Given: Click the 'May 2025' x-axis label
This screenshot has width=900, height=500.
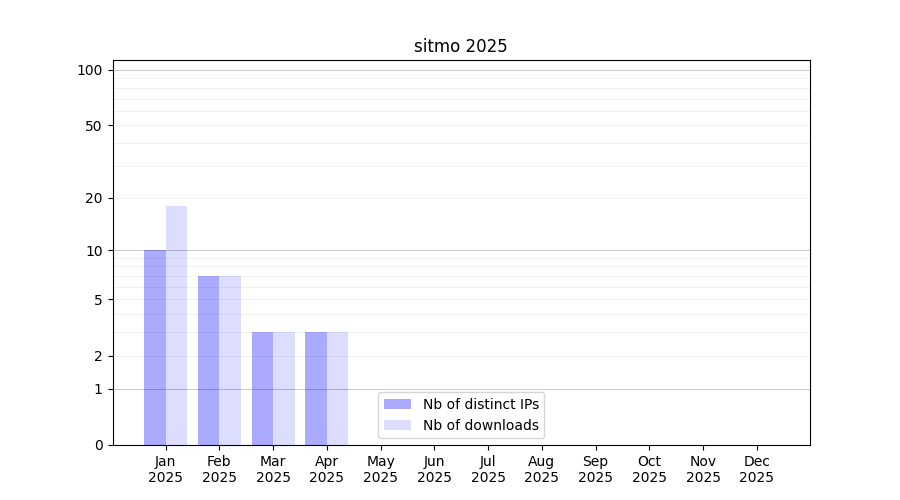Looking at the screenshot, I should (381, 469).
